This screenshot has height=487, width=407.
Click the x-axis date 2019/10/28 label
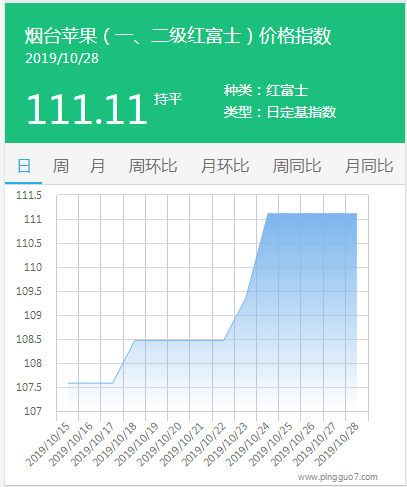coord(337,444)
